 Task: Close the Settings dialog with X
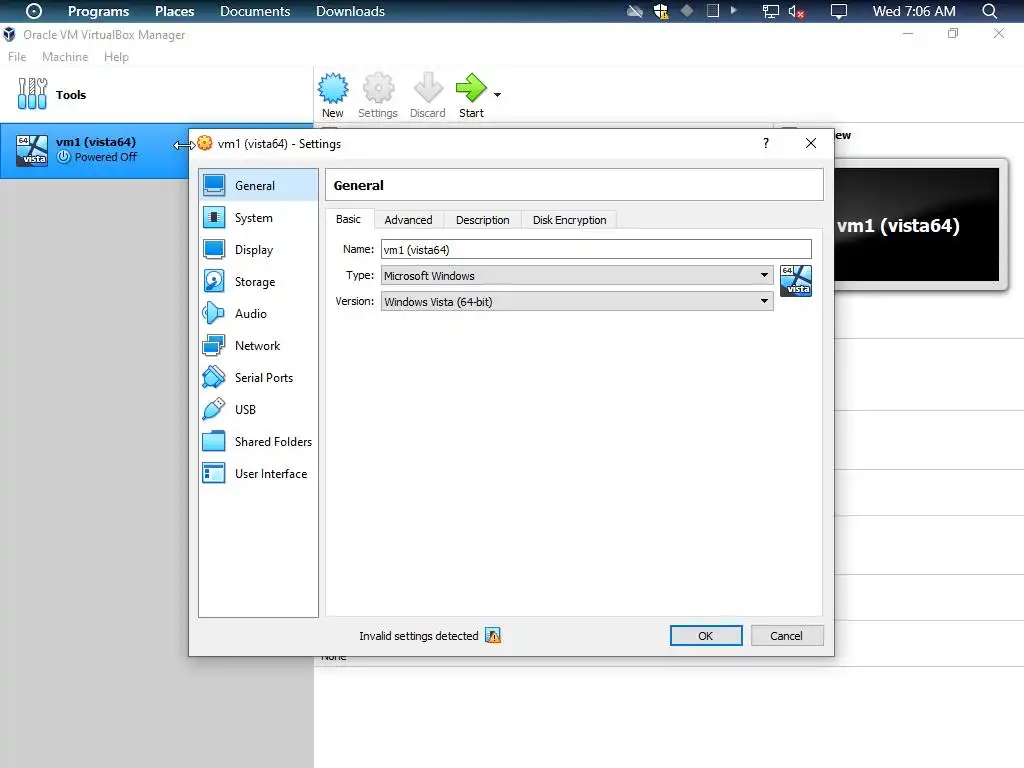pos(810,143)
